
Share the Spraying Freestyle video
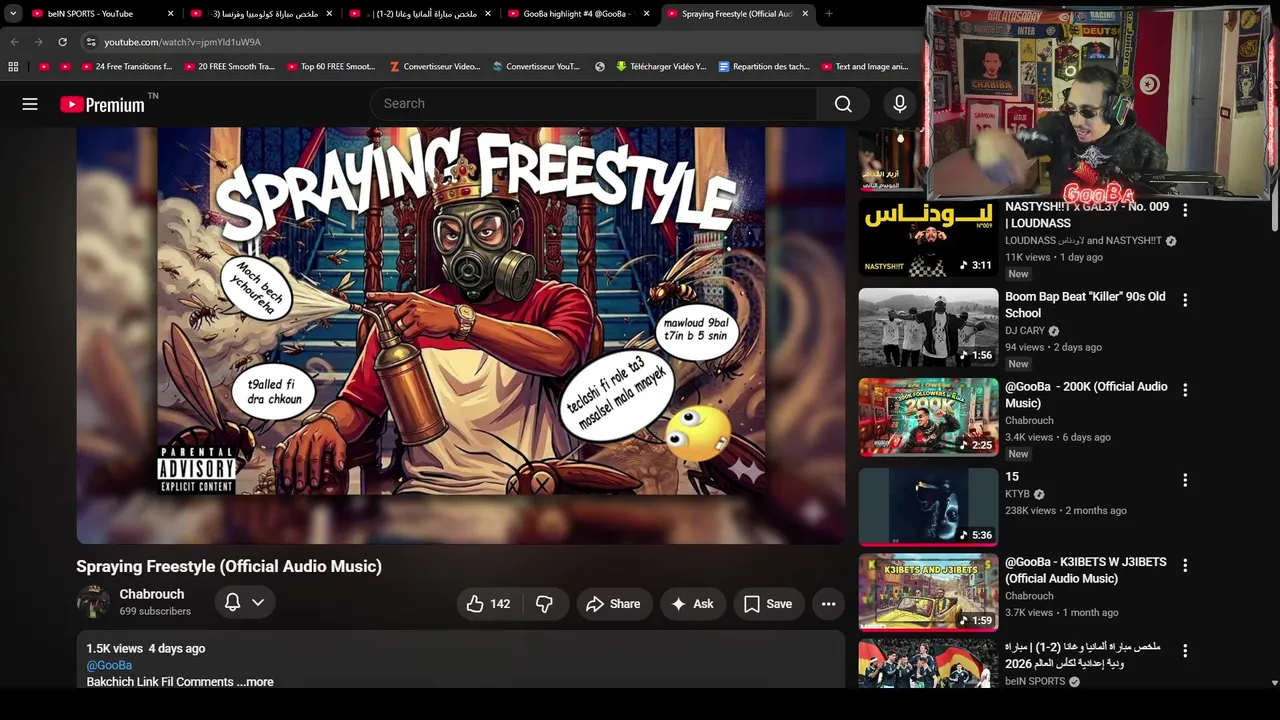pos(613,604)
